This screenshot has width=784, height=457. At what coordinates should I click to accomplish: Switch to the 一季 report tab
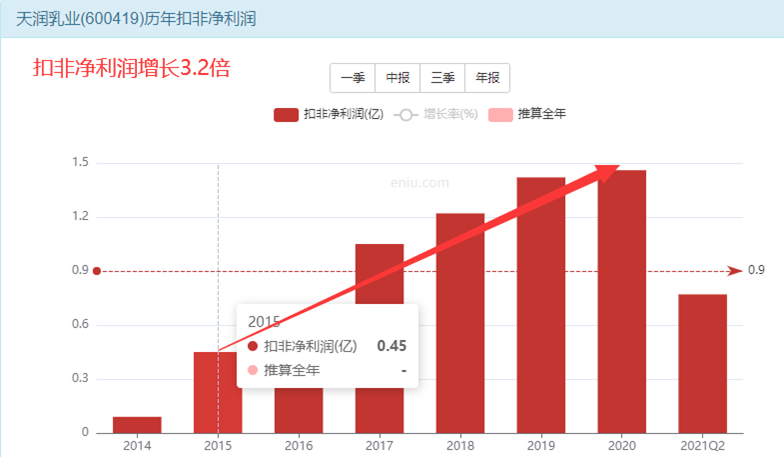pyautogui.click(x=352, y=78)
